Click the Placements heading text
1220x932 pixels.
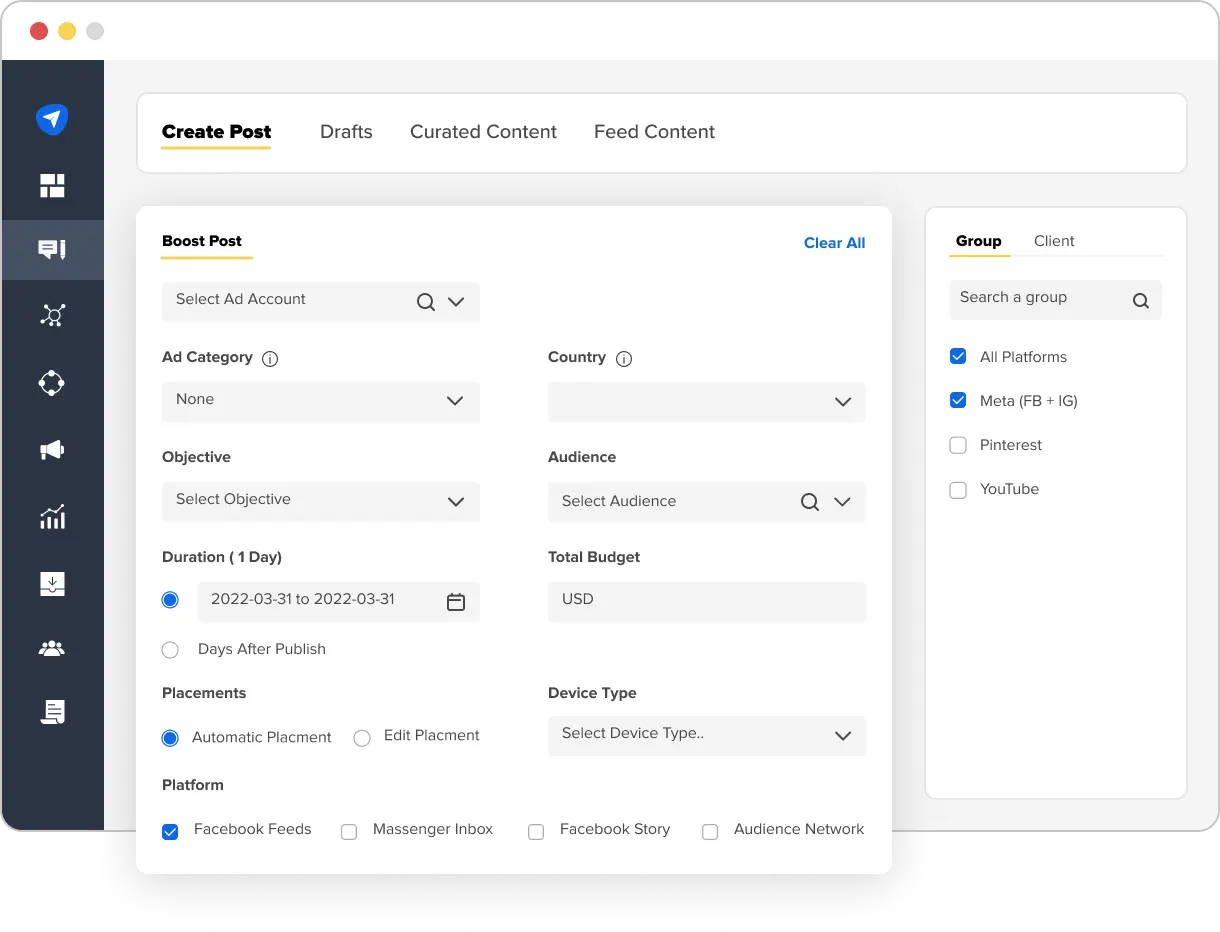point(204,693)
